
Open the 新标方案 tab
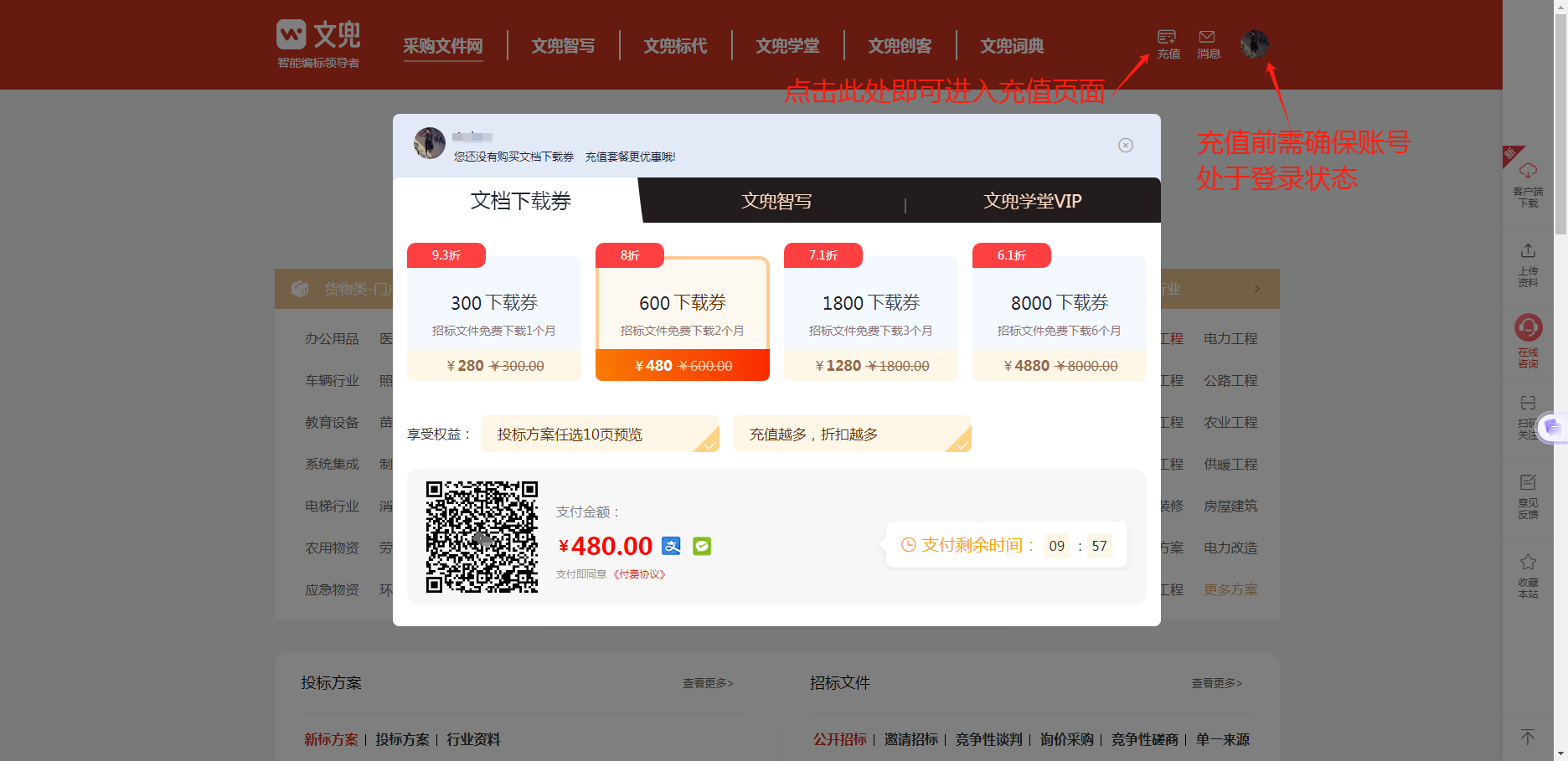331,739
